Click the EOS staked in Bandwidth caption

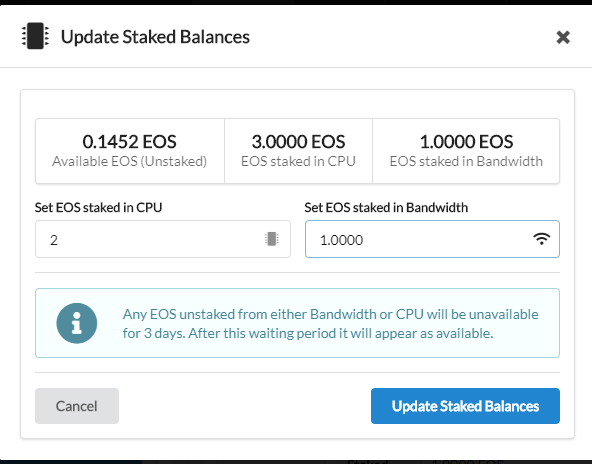click(466, 161)
